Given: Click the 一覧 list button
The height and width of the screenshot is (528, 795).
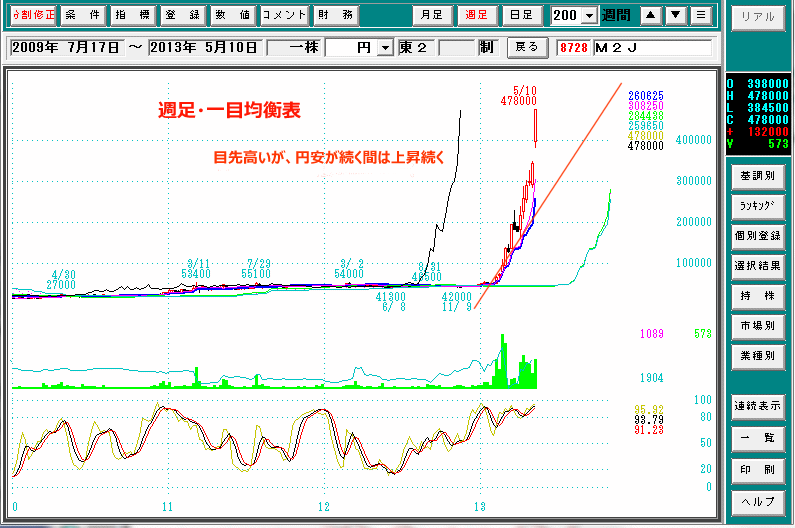Looking at the screenshot, I should click(758, 439).
